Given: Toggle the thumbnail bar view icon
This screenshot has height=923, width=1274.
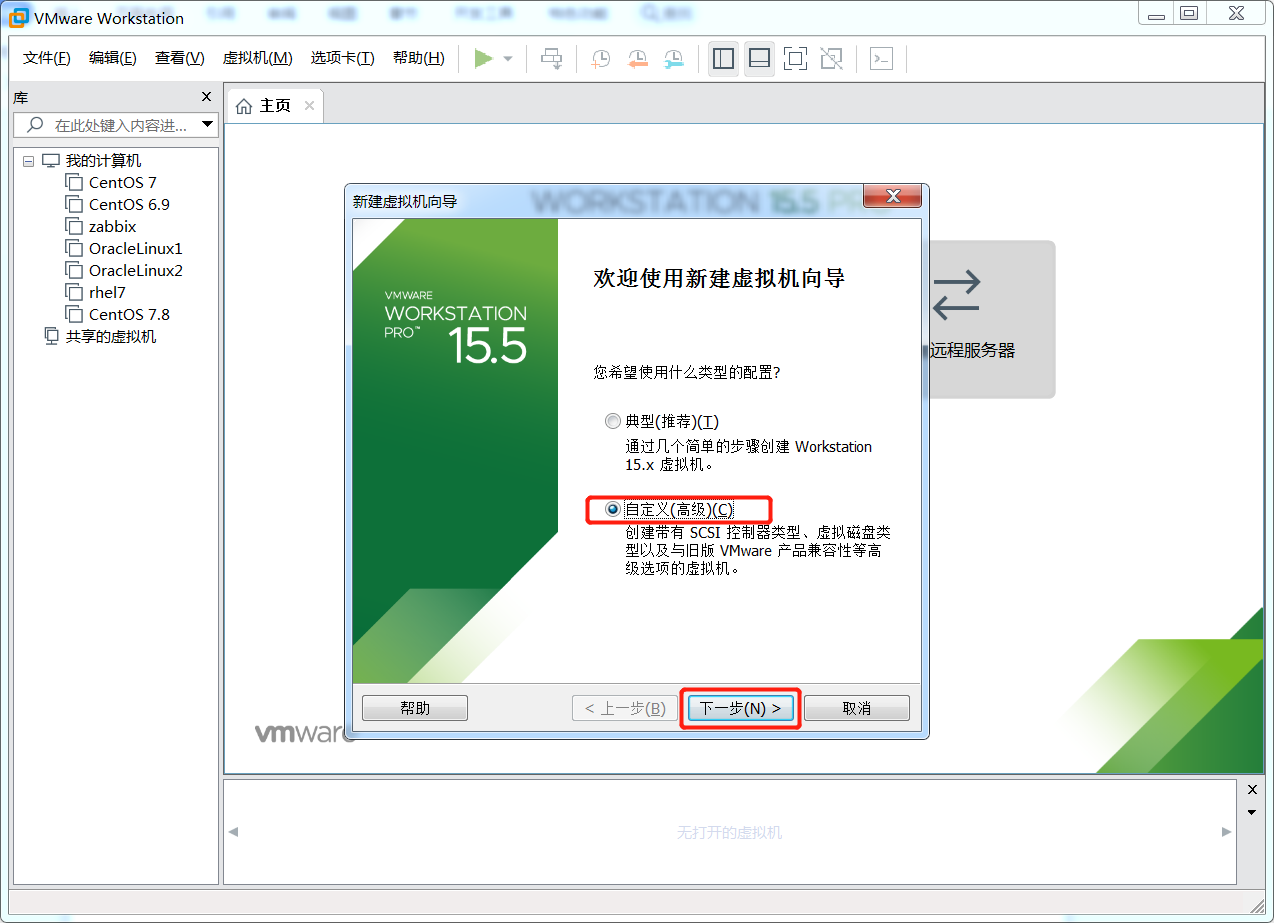Looking at the screenshot, I should pos(759,59).
